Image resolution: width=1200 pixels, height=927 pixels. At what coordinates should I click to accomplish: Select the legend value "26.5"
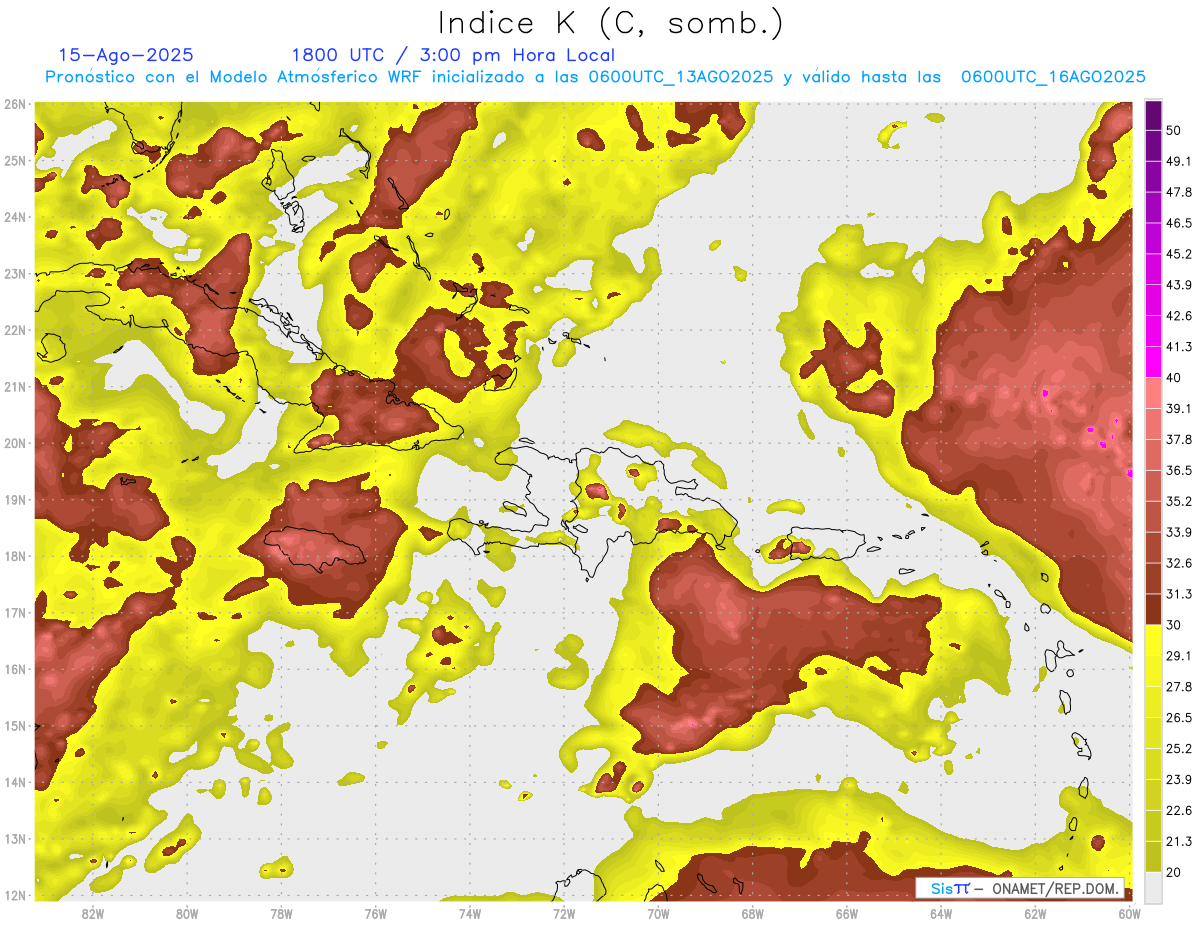(x=1179, y=717)
